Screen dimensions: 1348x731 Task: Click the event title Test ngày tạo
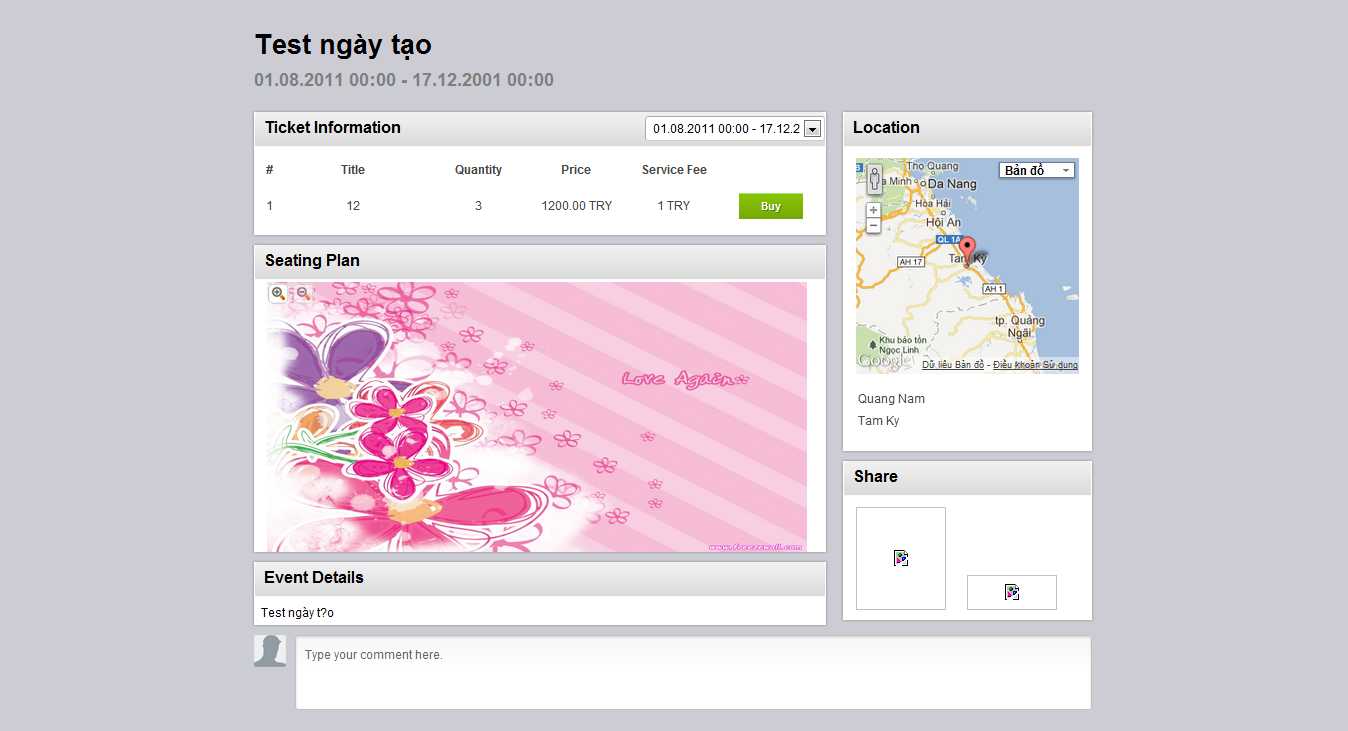click(x=343, y=45)
